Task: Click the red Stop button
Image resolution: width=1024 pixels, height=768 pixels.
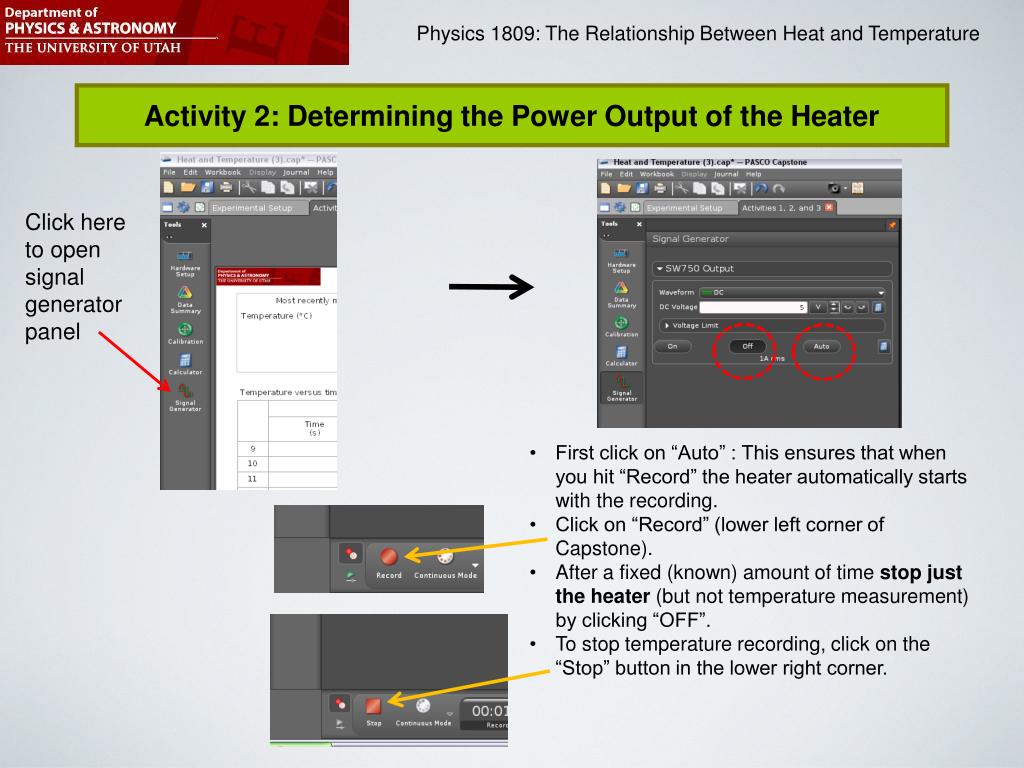Action: tap(373, 706)
